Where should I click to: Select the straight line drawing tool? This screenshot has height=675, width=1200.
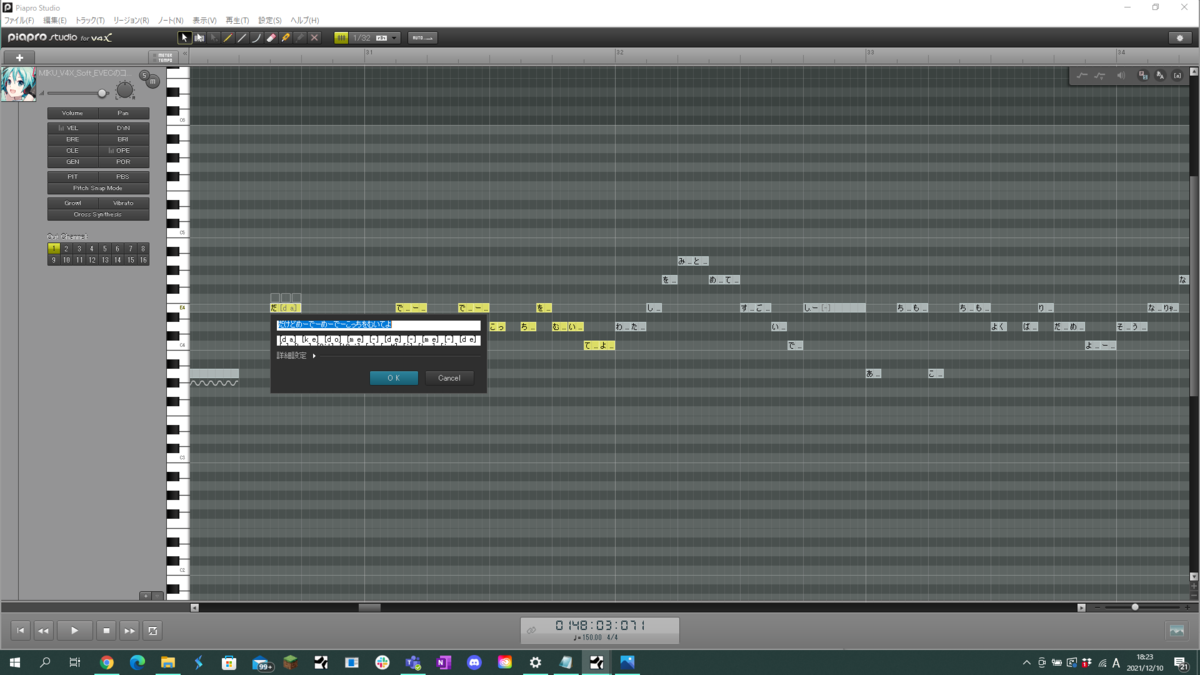click(242, 38)
